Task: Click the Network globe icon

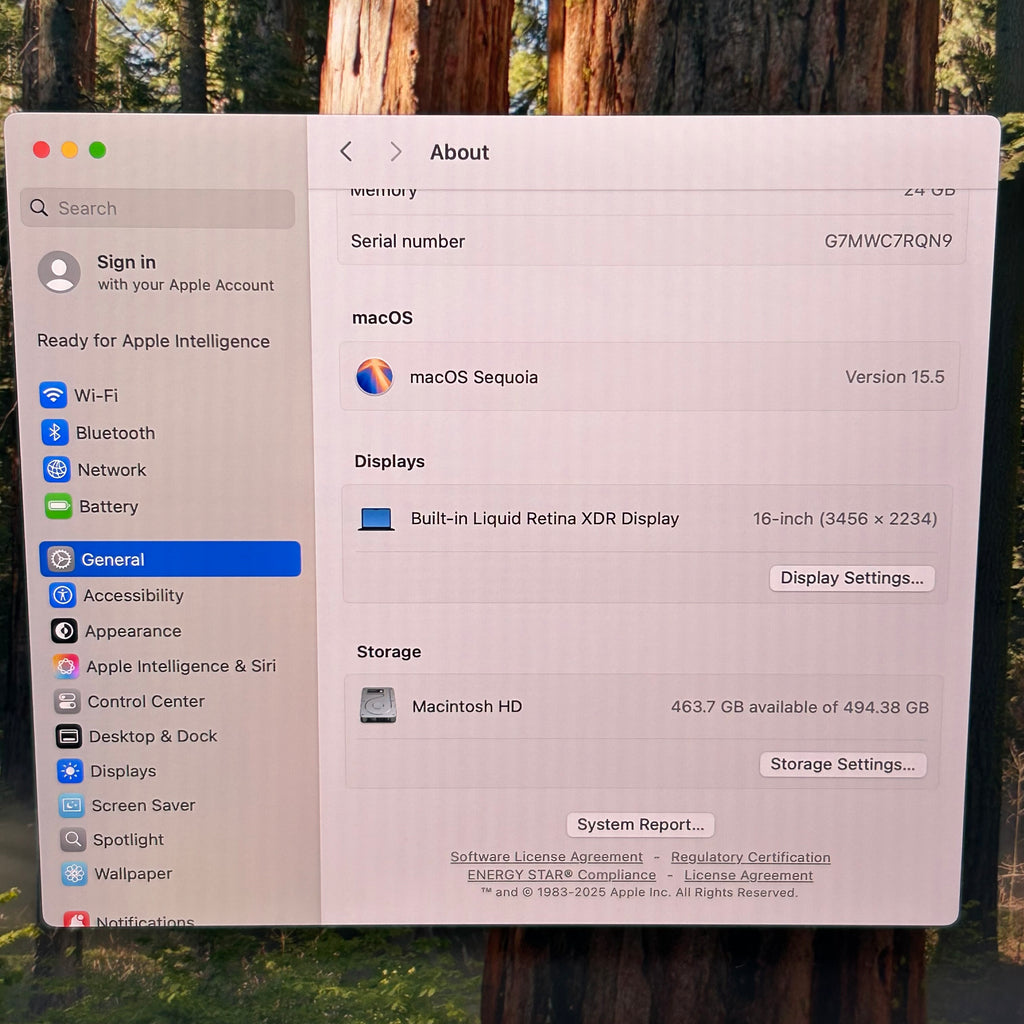Action: (57, 469)
